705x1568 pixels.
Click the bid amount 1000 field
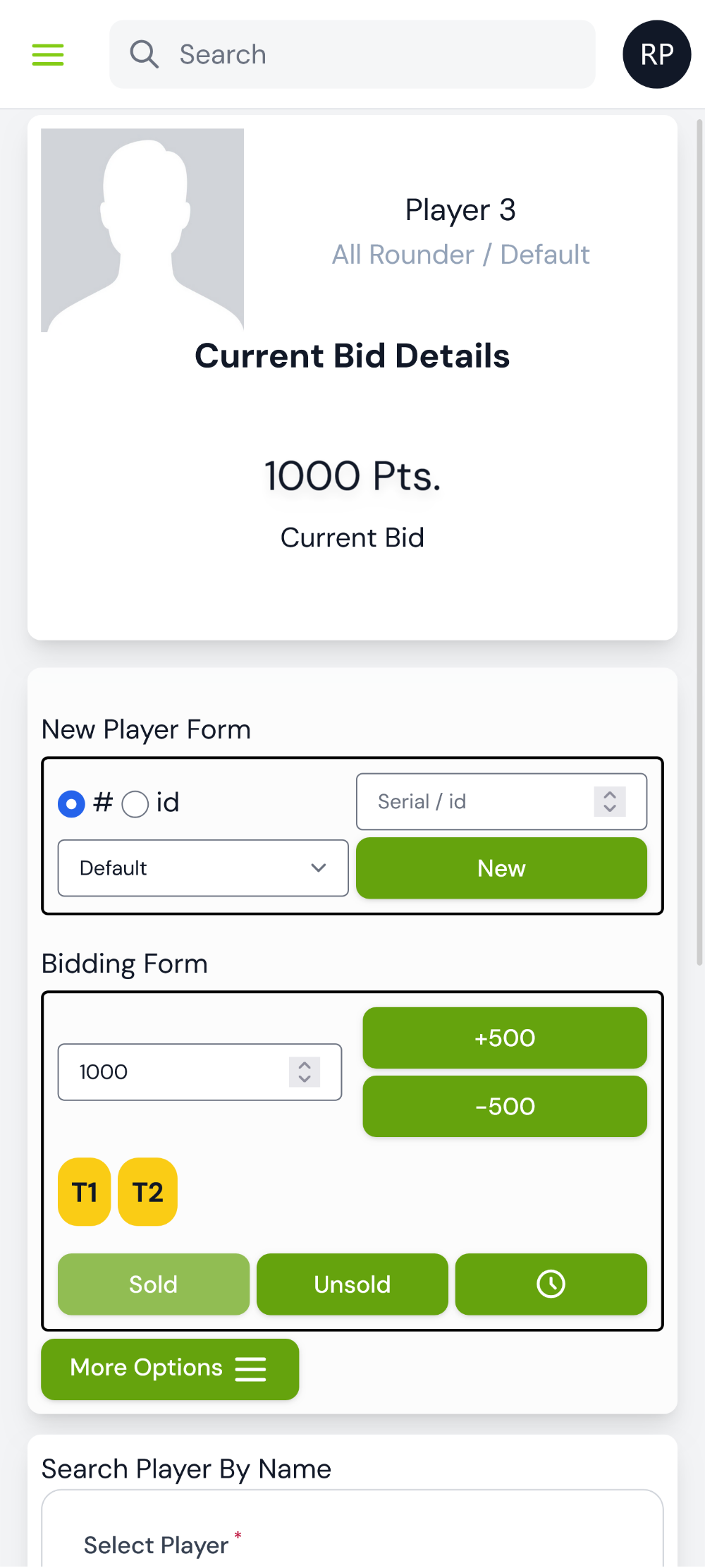[x=200, y=1071]
